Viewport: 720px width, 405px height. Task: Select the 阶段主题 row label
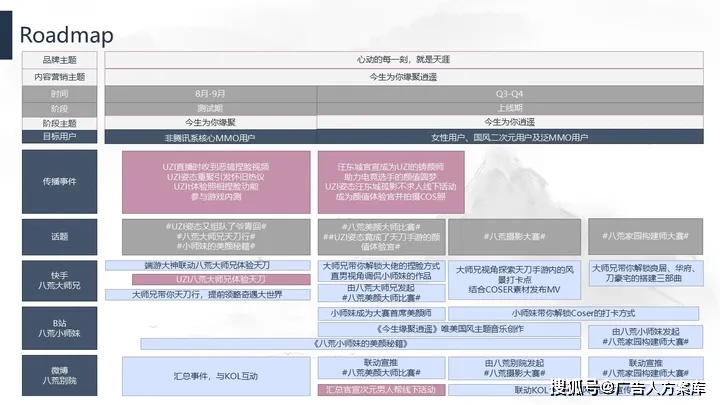[60, 123]
